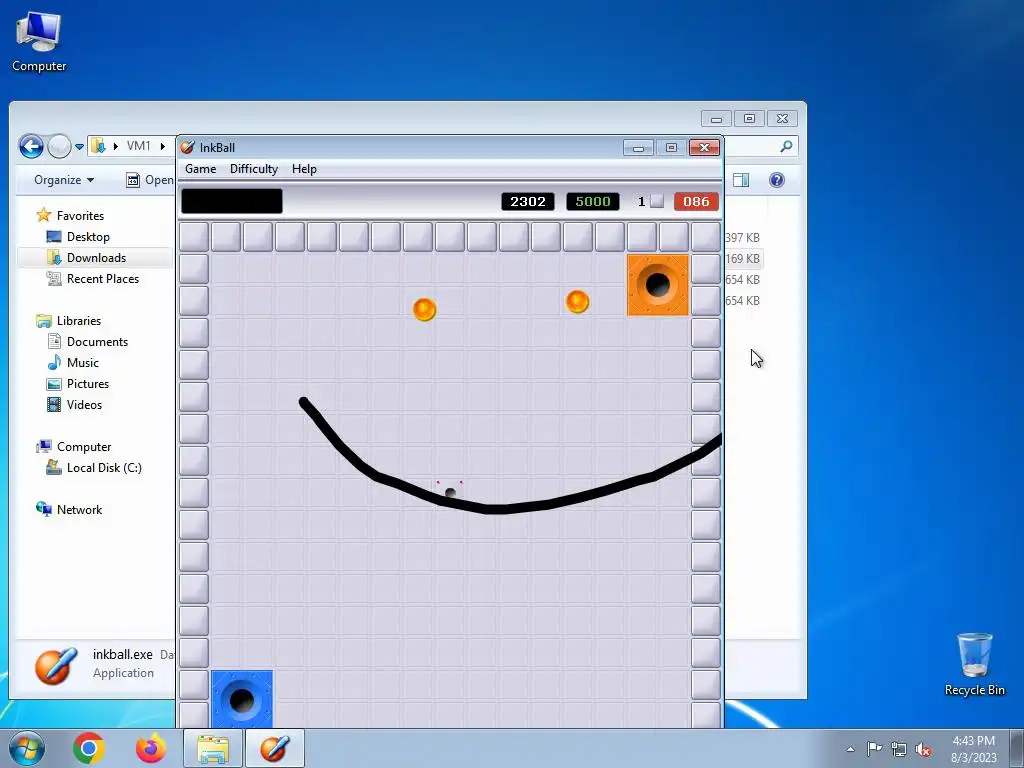Expand the arrow before VM1 breadcrumb
Image resolution: width=1024 pixels, height=768 pixels.
click(116, 146)
